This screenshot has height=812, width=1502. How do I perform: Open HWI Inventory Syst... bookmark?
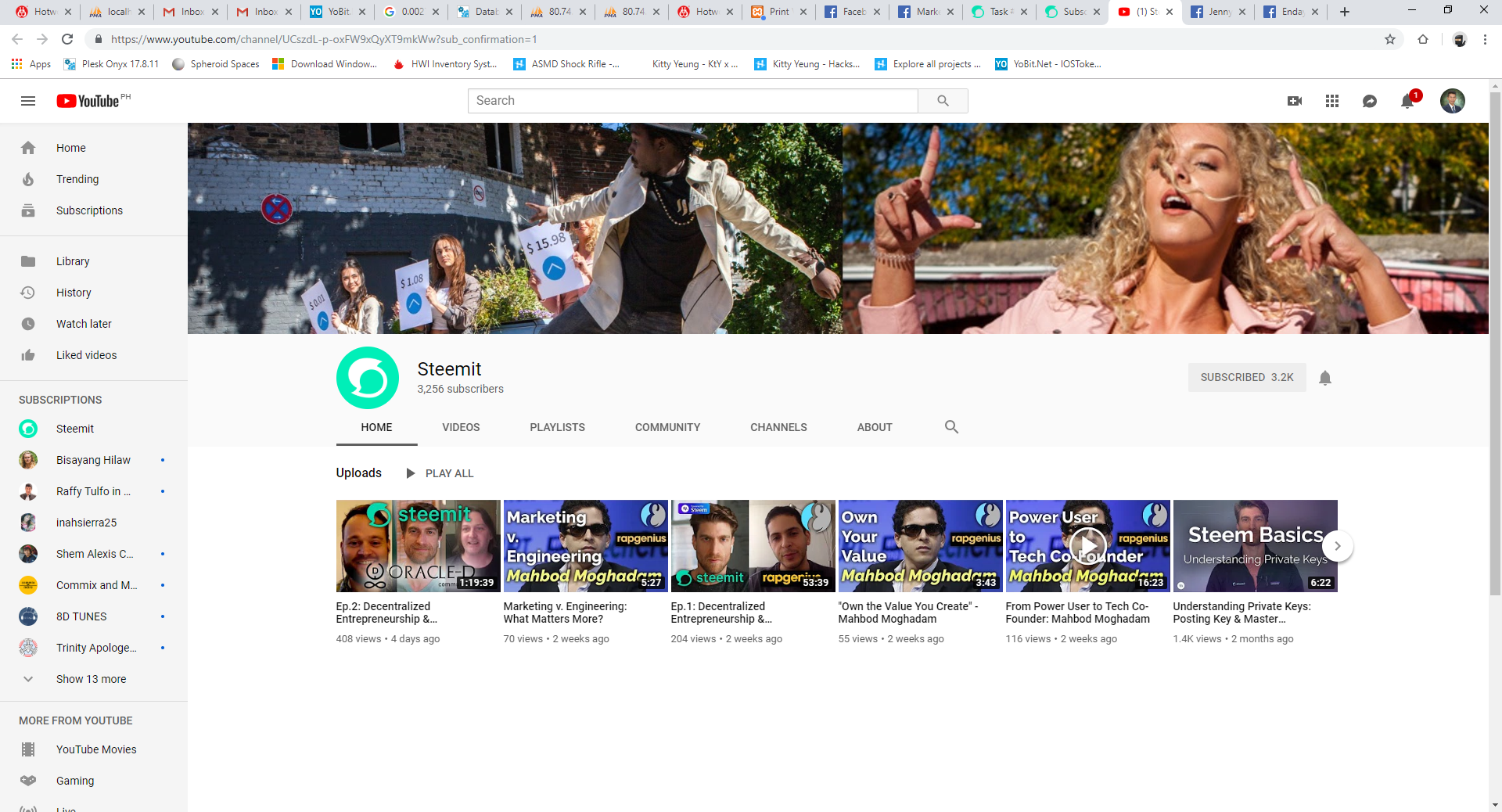(445, 64)
